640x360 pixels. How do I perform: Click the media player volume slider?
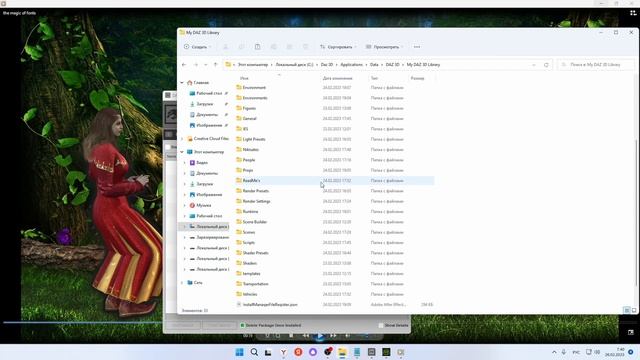pyautogui.click(x=367, y=336)
